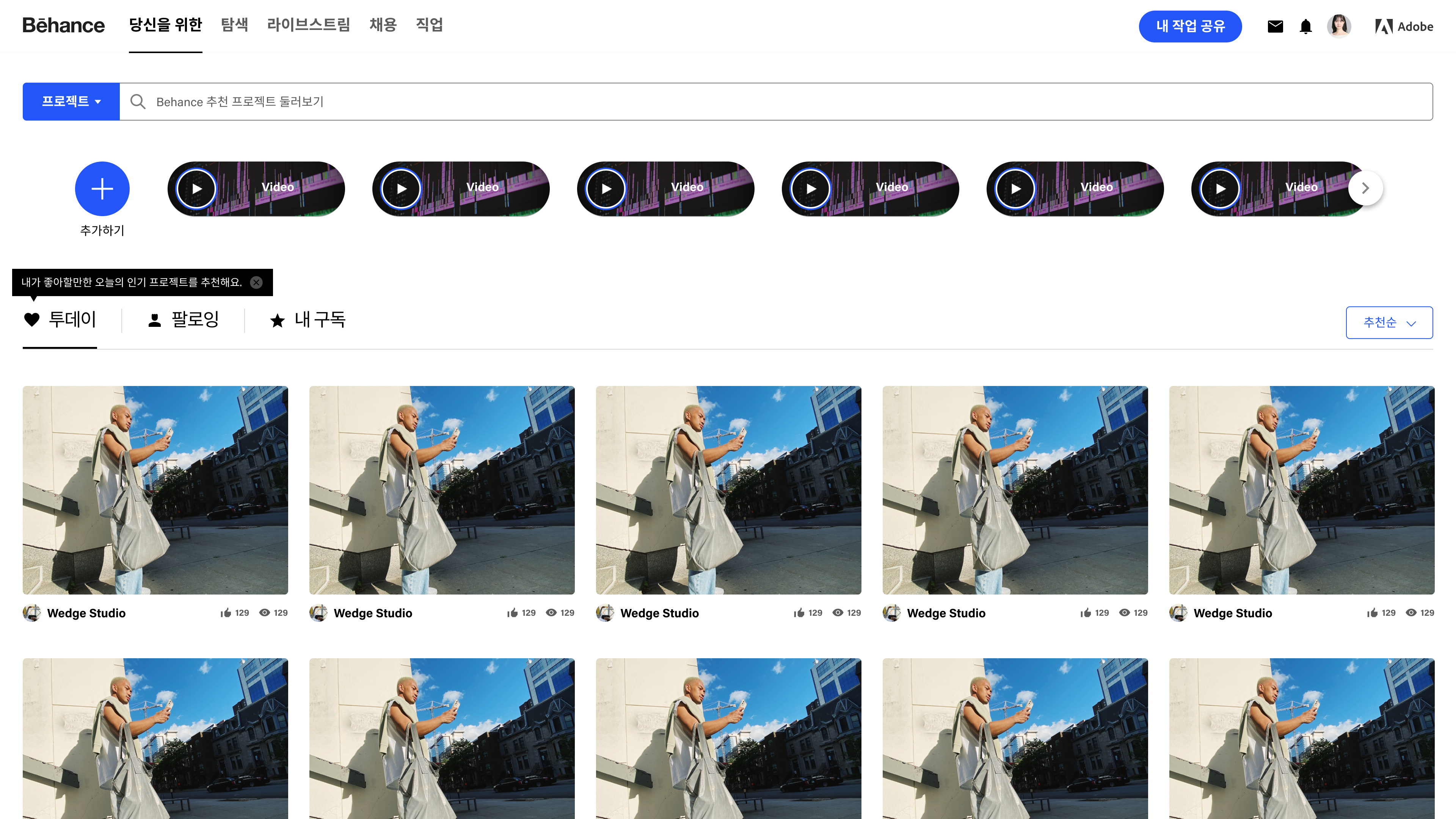Open the Wedge Studio profile link
The width and height of the screenshot is (1456, 819).
86,613
